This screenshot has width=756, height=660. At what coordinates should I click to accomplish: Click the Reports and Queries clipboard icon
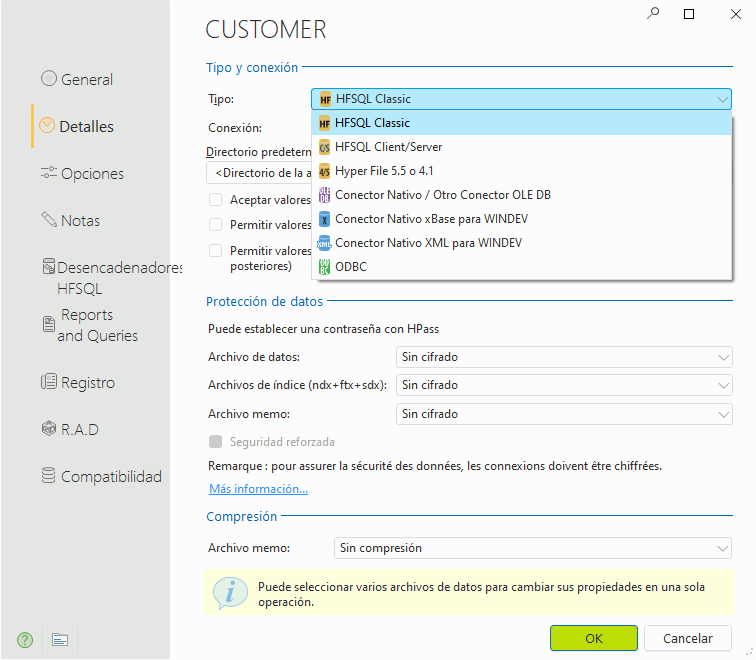point(49,324)
